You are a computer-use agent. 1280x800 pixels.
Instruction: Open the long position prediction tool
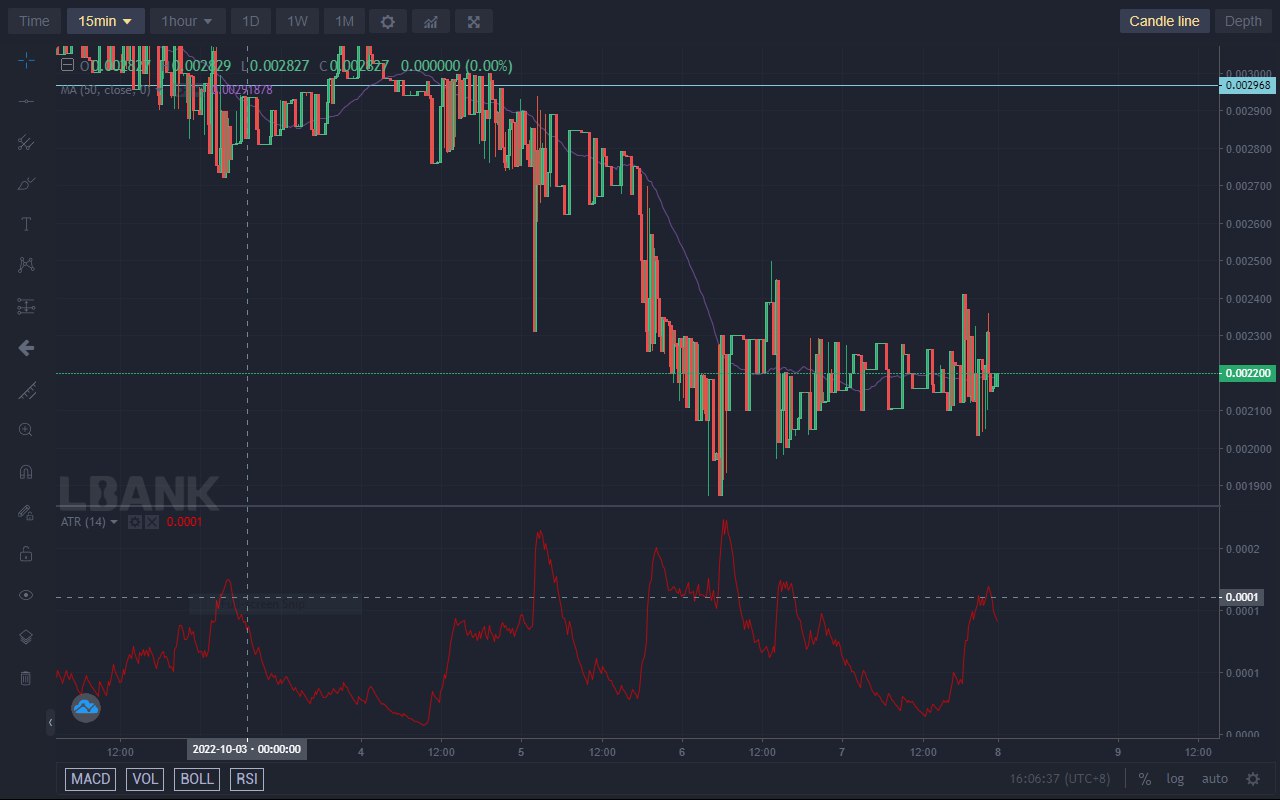tap(26, 307)
